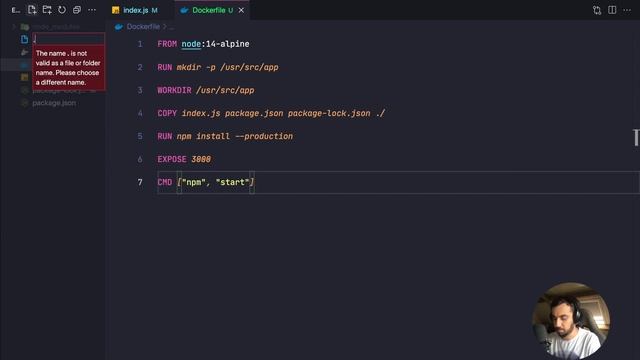Click the package-lock.json text on line 4
This screenshot has width=640, height=360.
(329, 113)
